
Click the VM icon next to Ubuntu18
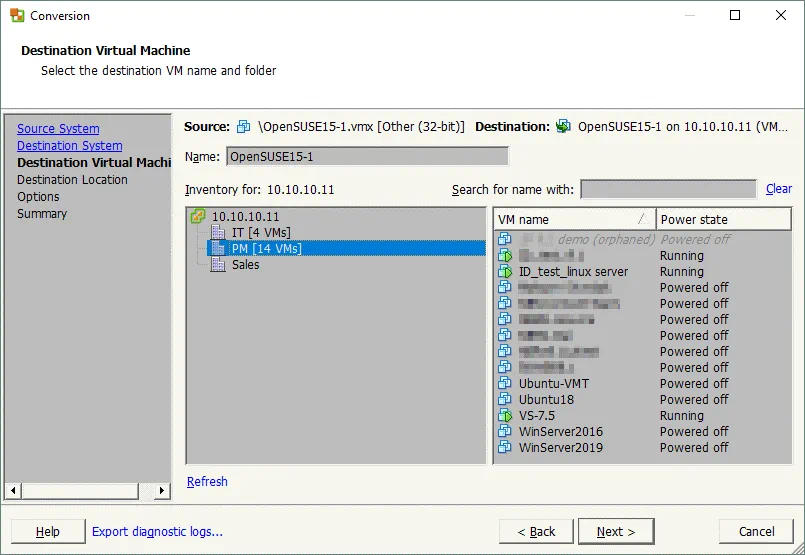[x=505, y=400]
